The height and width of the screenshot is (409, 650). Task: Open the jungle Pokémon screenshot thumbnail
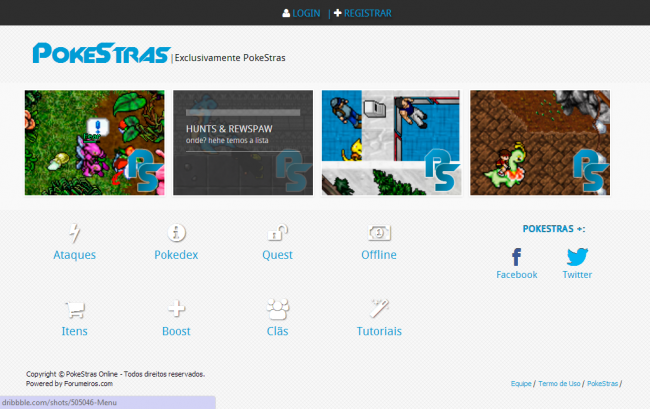pos(95,143)
